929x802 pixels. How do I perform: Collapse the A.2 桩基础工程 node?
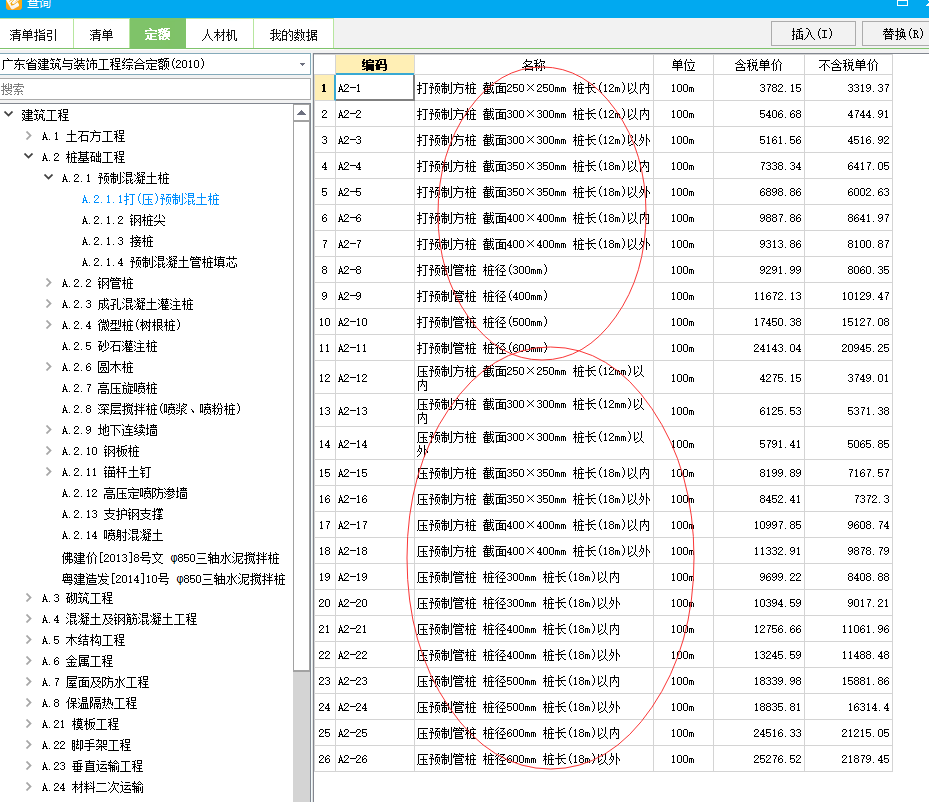tap(28, 156)
